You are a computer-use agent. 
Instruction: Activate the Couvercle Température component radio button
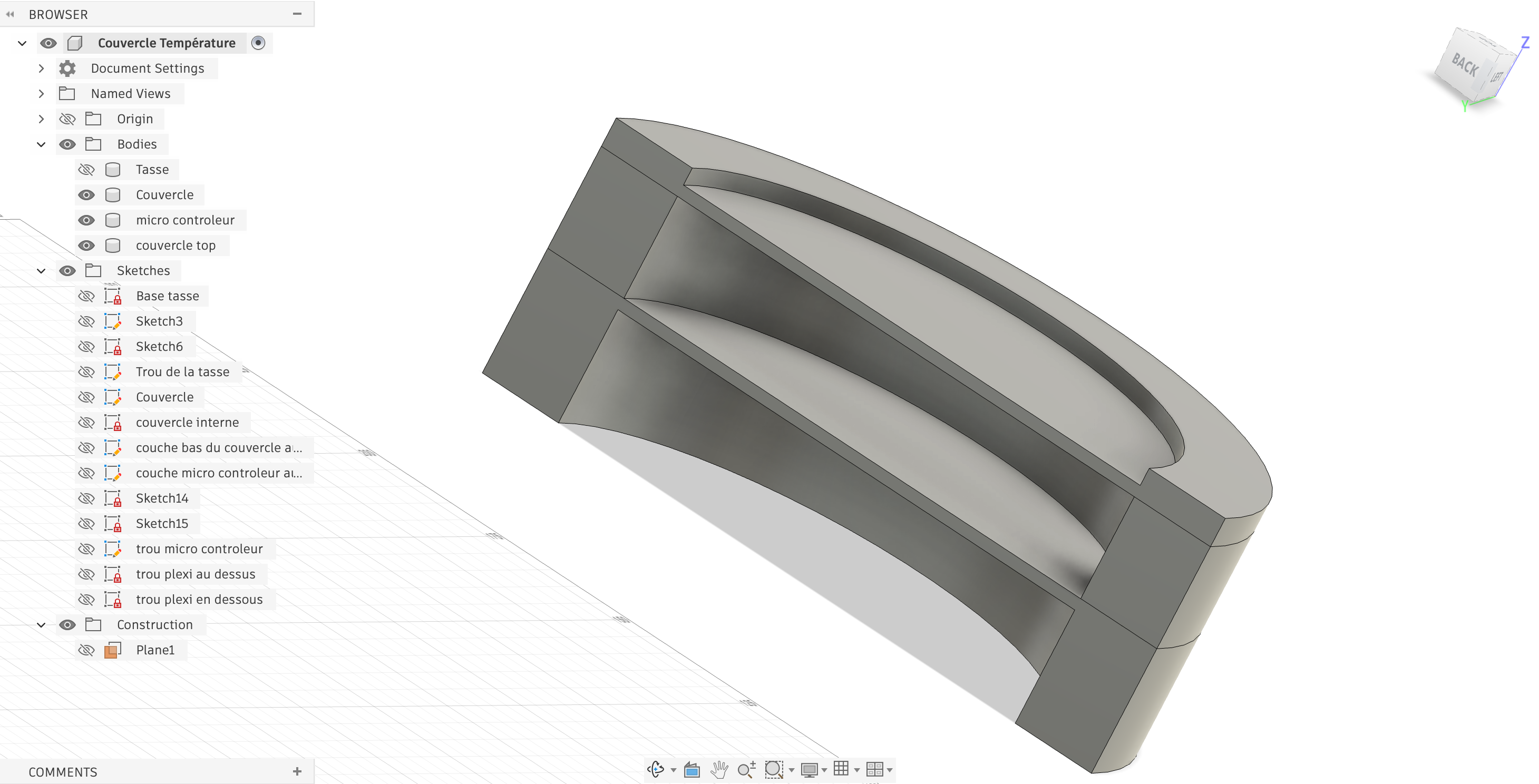[258, 43]
